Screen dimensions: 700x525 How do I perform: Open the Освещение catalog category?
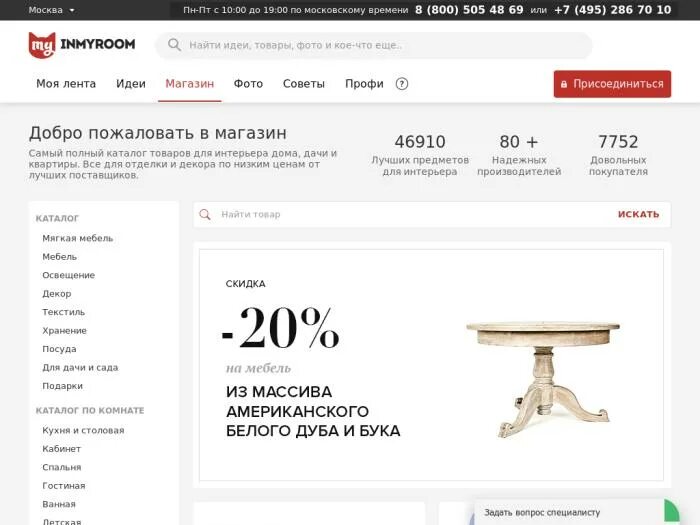[x=68, y=275]
